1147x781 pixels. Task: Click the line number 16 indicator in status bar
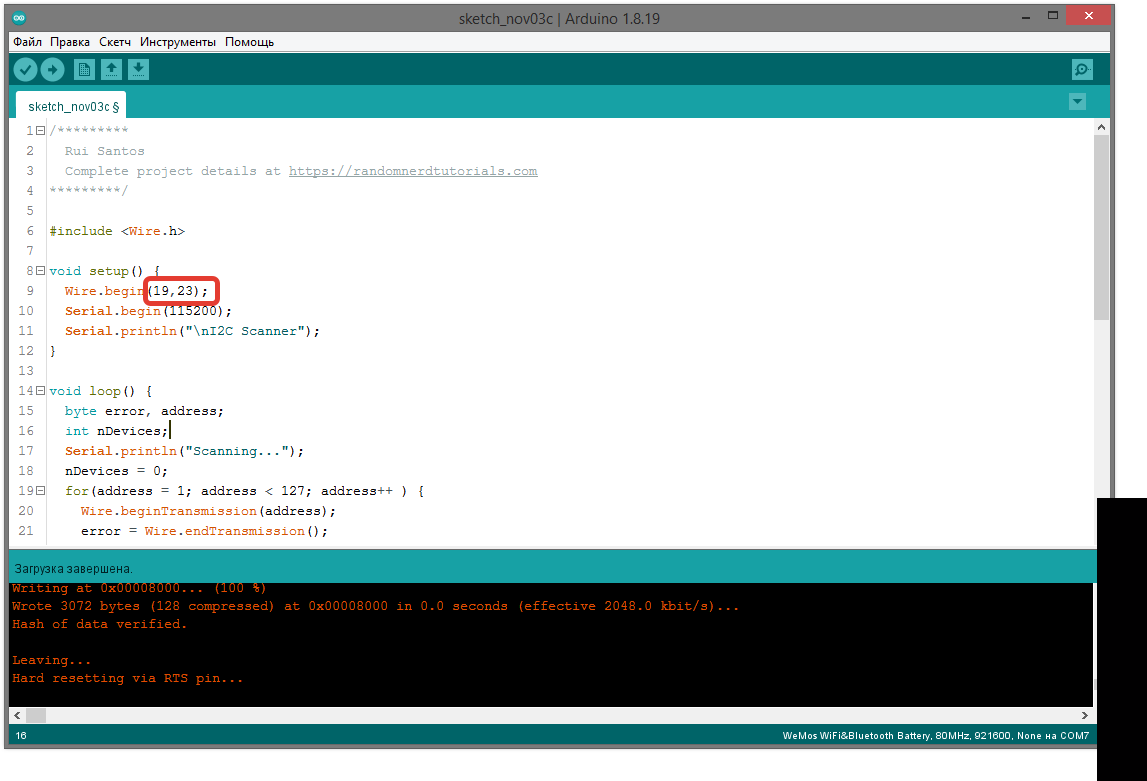21,736
